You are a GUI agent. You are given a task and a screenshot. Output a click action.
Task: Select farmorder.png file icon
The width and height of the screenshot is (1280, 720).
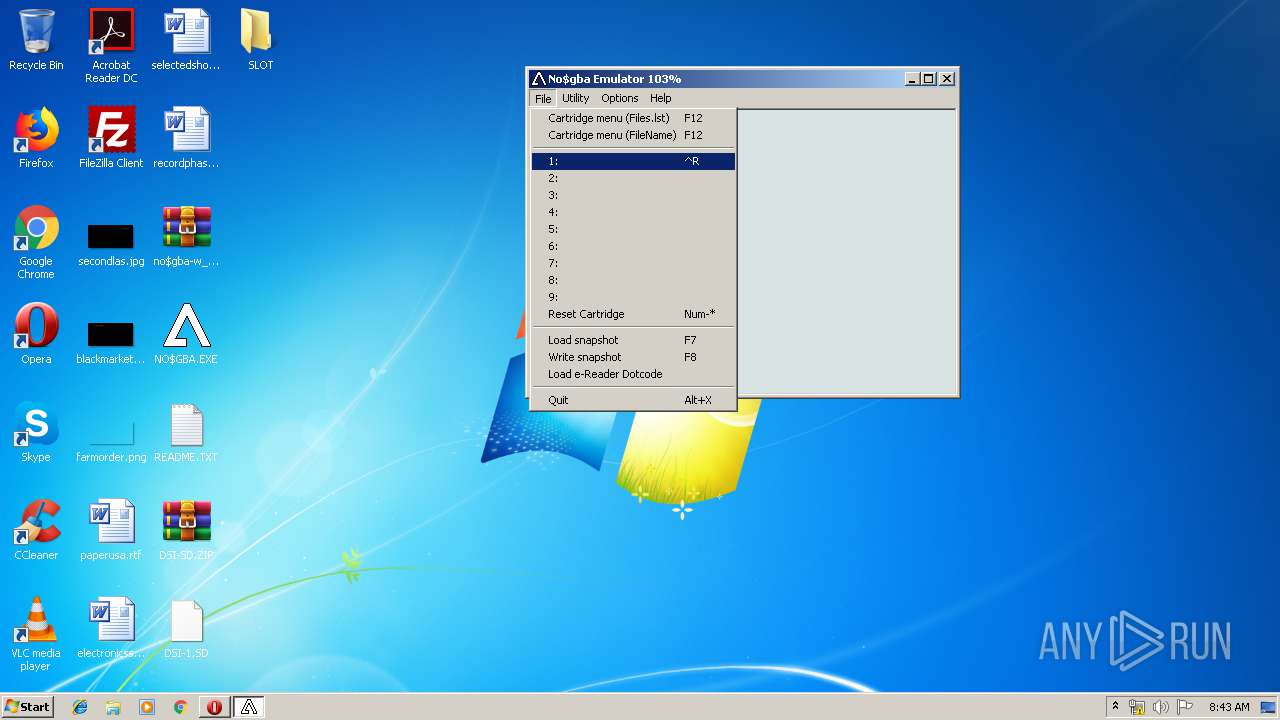pos(111,438)
